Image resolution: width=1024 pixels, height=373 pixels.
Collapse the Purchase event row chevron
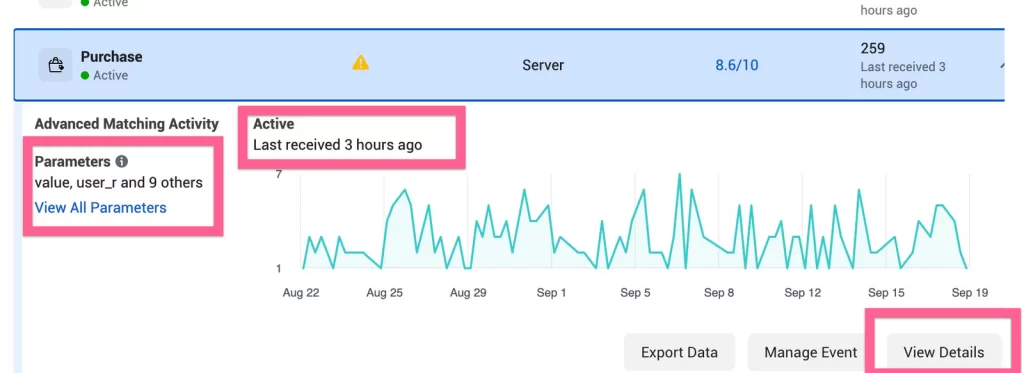[1001, 65]
